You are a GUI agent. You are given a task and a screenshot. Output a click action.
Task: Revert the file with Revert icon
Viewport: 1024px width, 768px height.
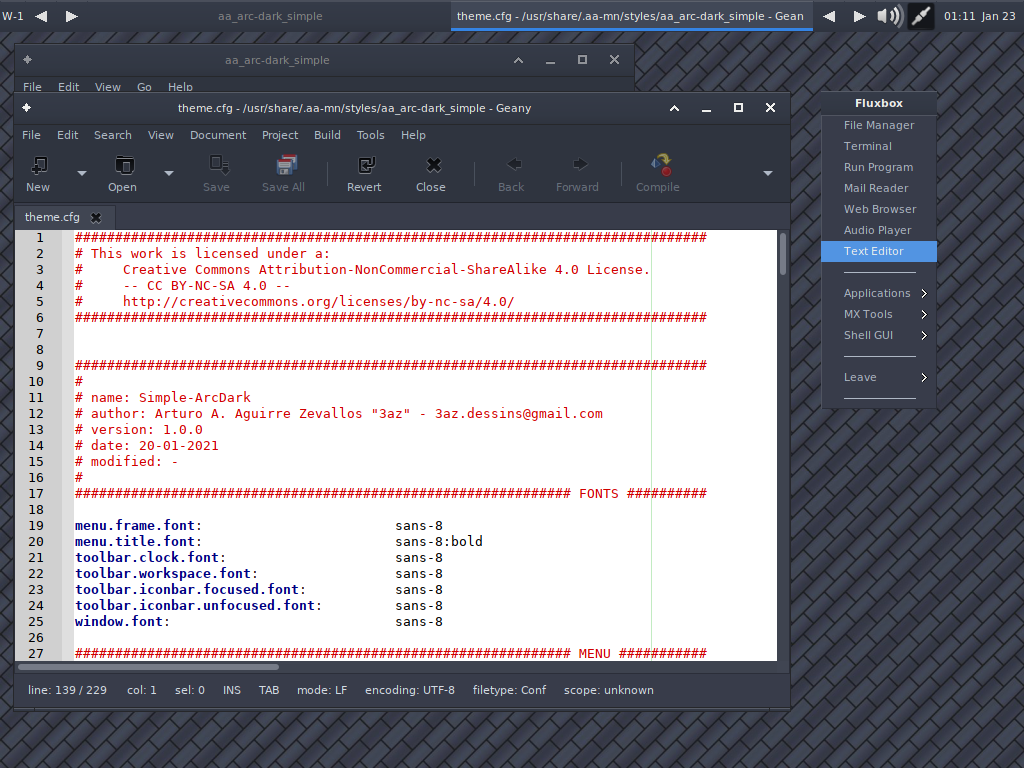tap(366, 166)
